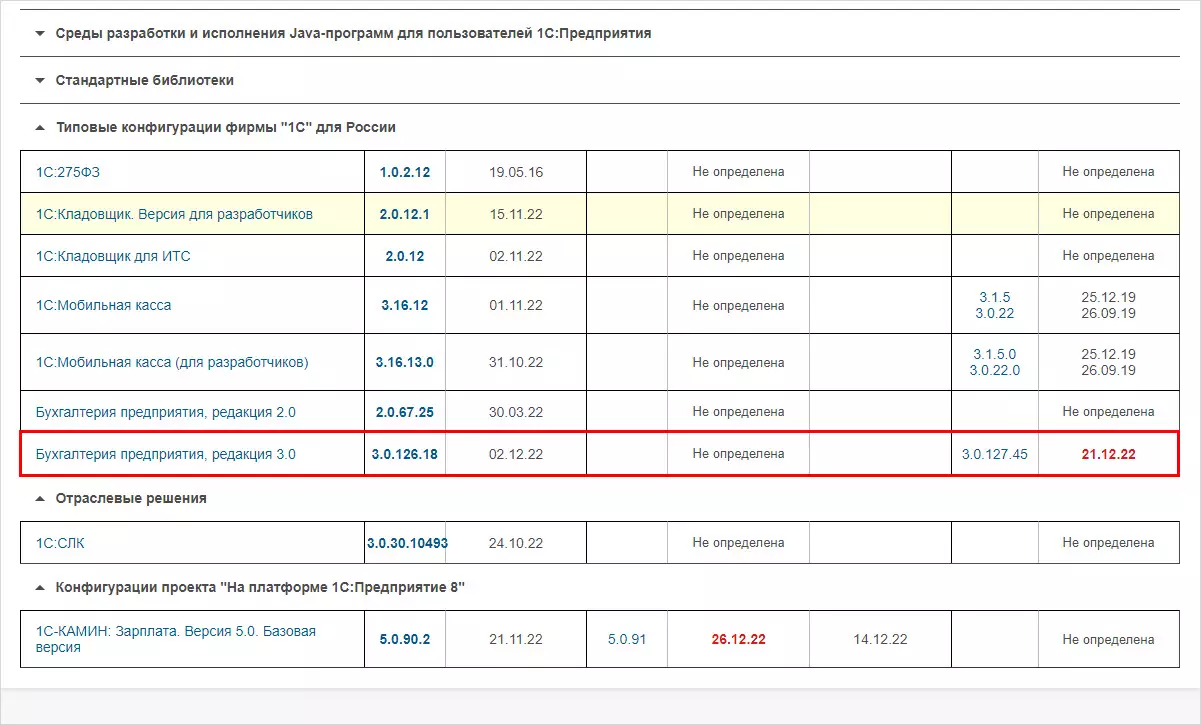Open version 2.0.67.25 link
The image size is (1201, 725).
point(405,412)
